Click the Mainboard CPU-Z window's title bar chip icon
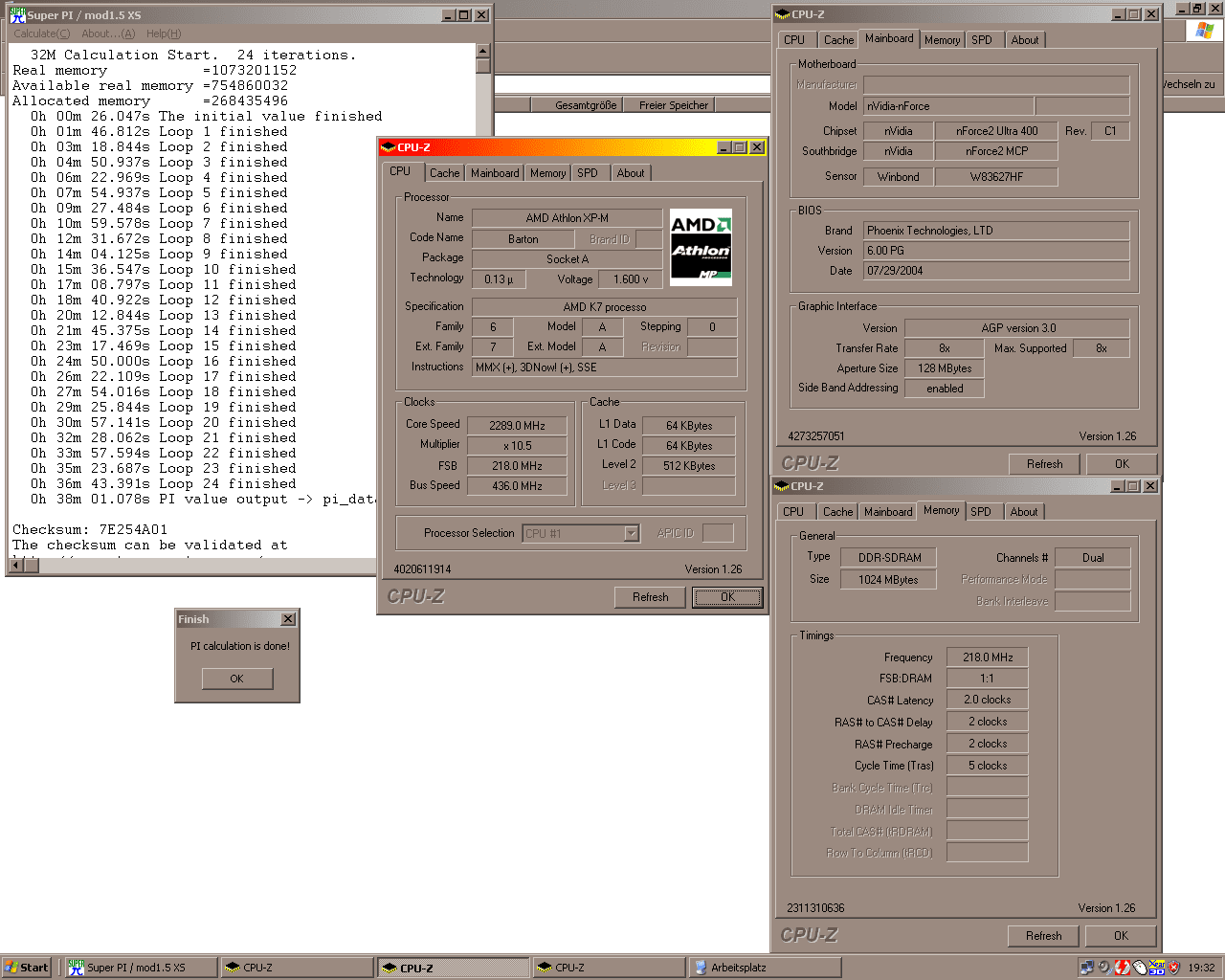 click(782, 14)
